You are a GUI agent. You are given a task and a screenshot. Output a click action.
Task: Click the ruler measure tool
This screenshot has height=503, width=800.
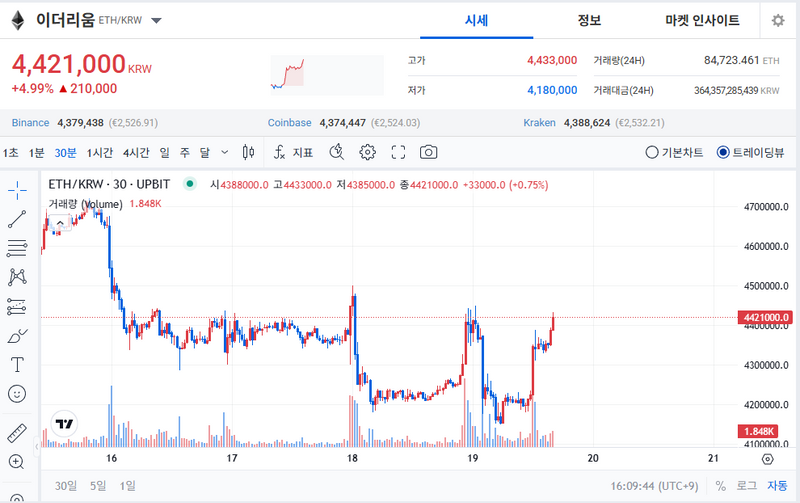(x=17, y=433)
